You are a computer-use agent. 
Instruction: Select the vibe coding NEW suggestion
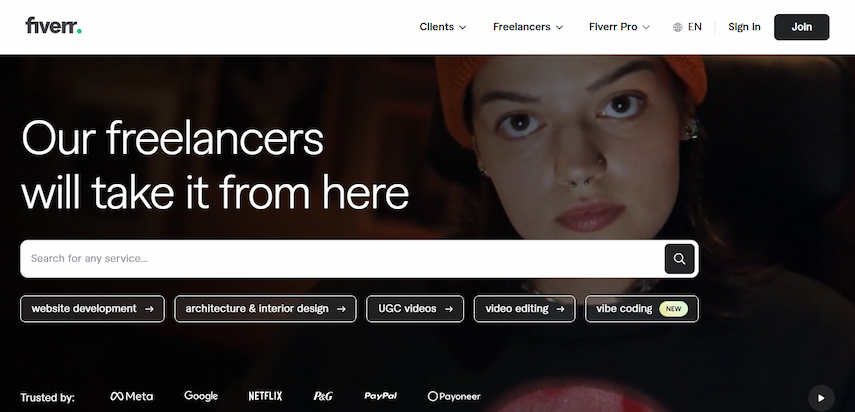(642, 309)
